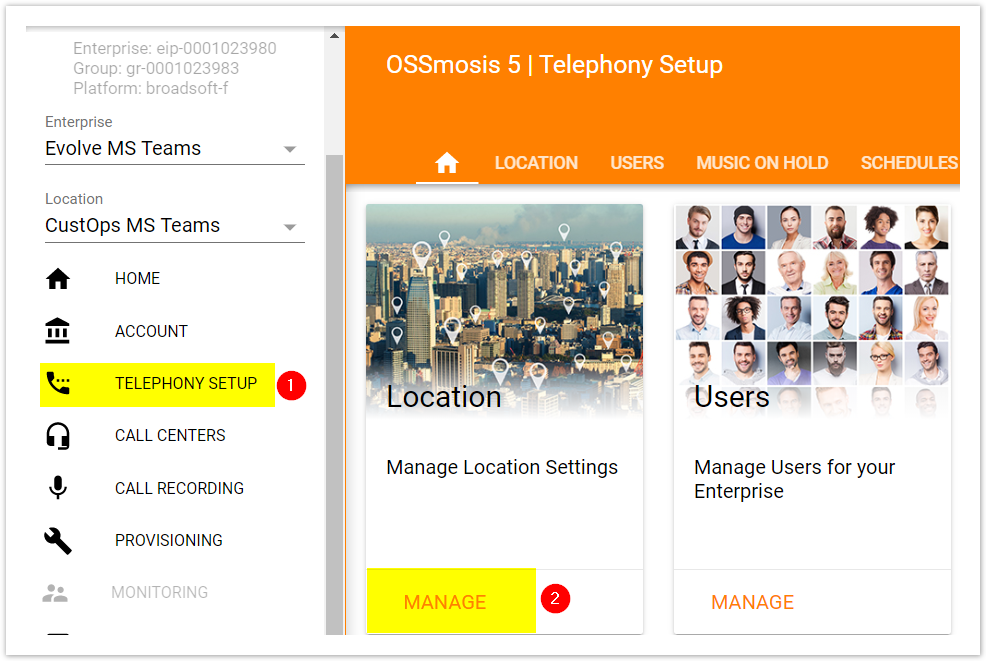986x661 pixels.
Task: Click the Call Recording microphone icon
Action: [x=58, y=488]
